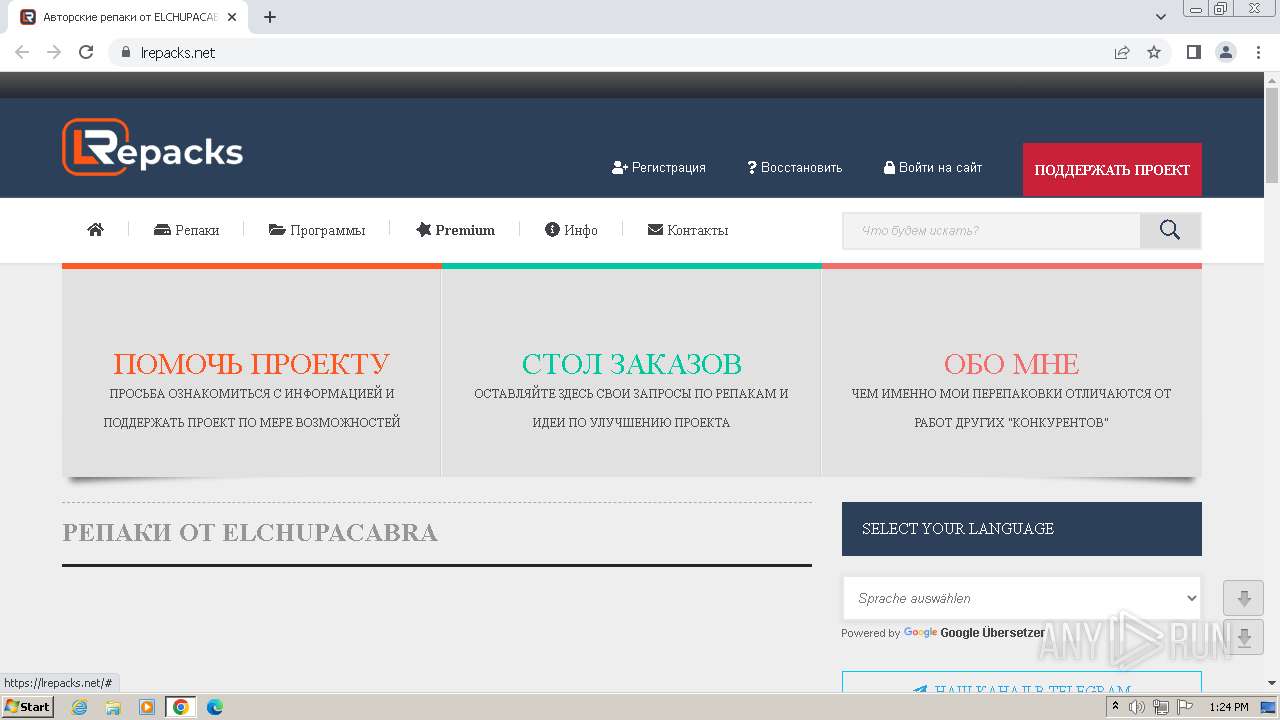Click the Войти на сайт link
Image resolution: width=1280 pixels, height=720 pixels.
click(933, 168)
